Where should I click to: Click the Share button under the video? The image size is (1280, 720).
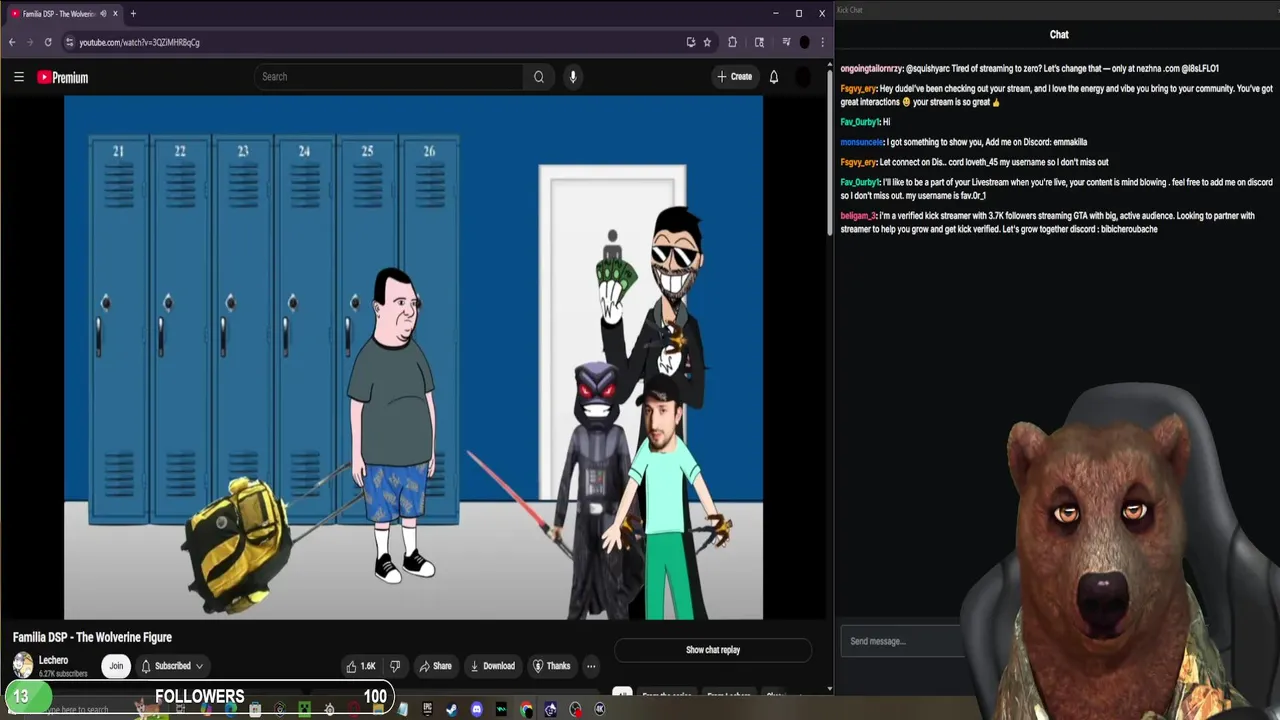435,666
